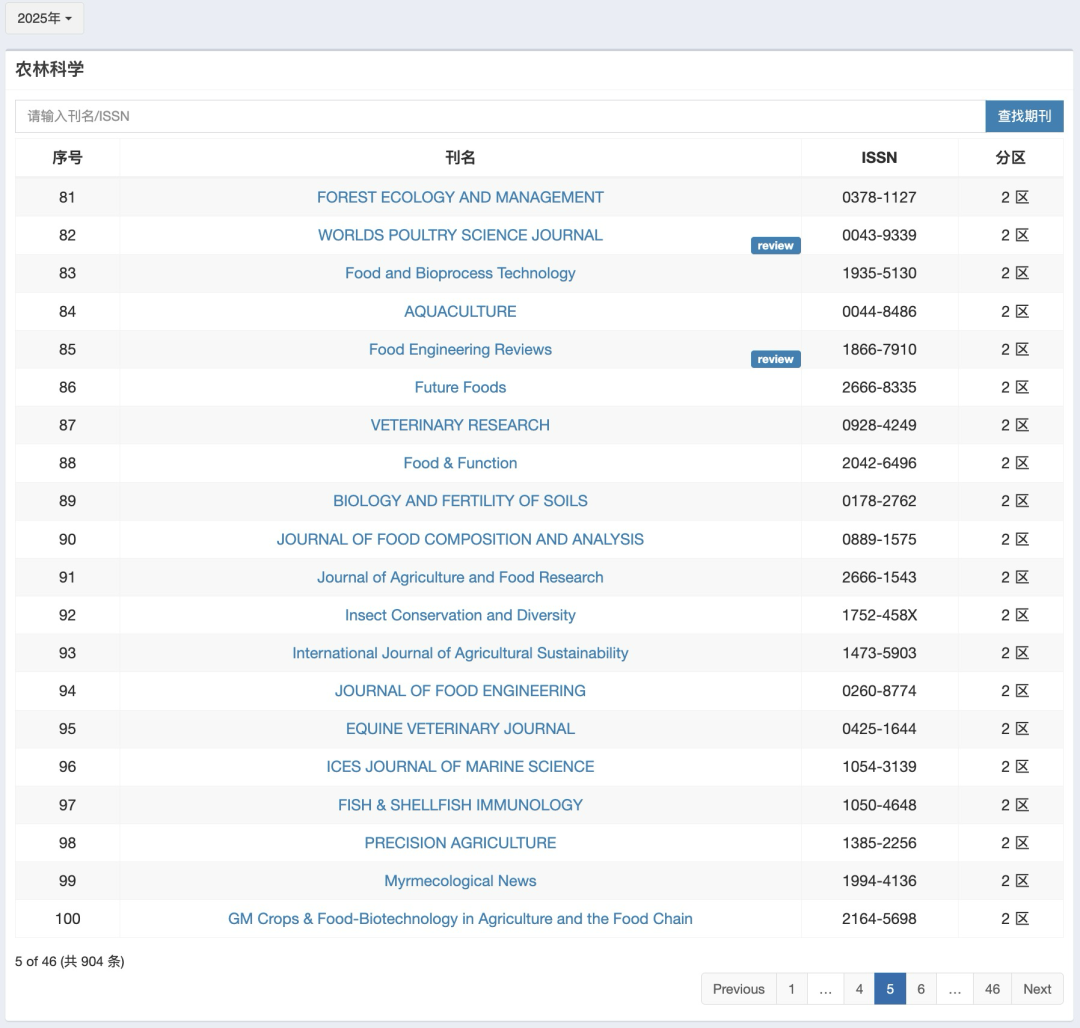Click the 农林科学 category heading
The height and width of the screenshot is (1028, 1080).
50,69
